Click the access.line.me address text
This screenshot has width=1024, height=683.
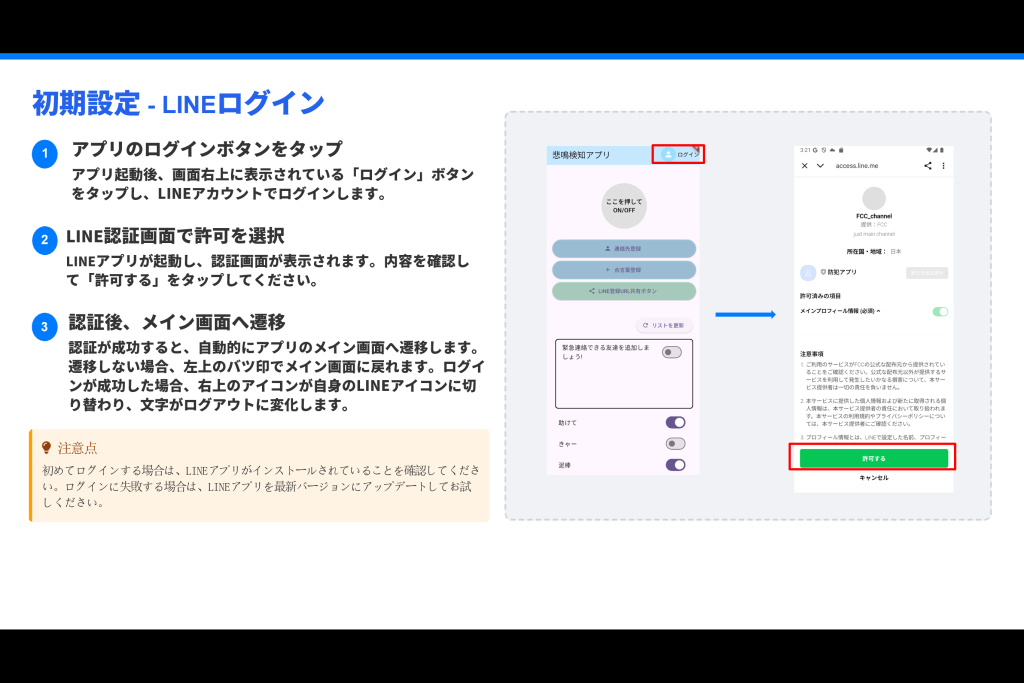(857, 166)
